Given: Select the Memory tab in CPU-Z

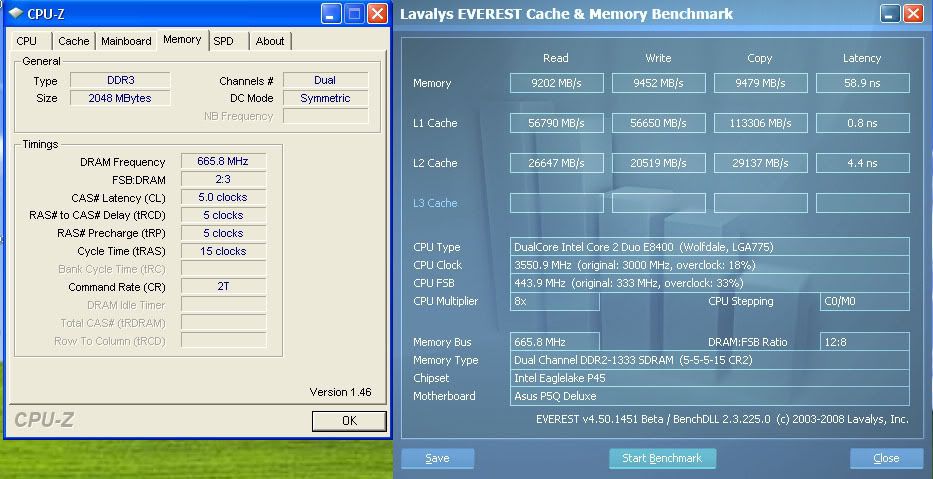Looking at the screenshot, I should 182,40.
